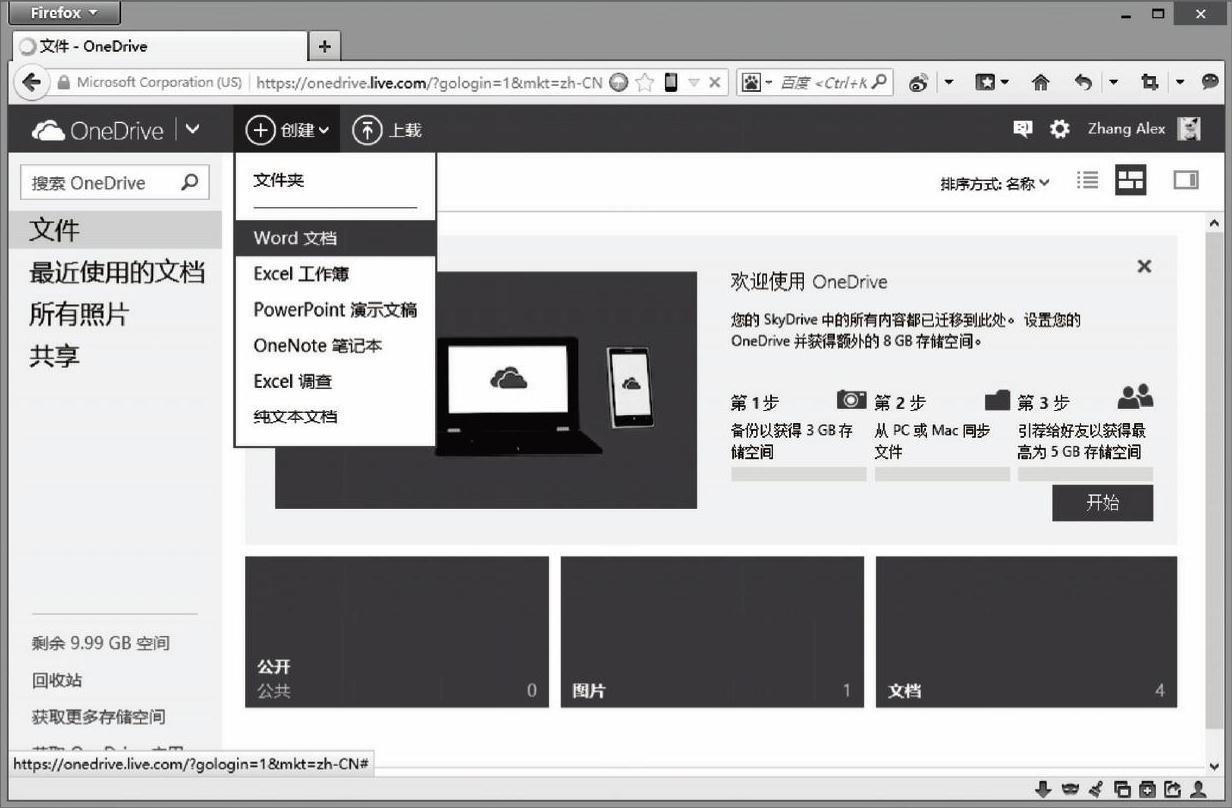Open the 图片 folder tile
This screenshot has height=808, width=1232.
tap(712, 632)
